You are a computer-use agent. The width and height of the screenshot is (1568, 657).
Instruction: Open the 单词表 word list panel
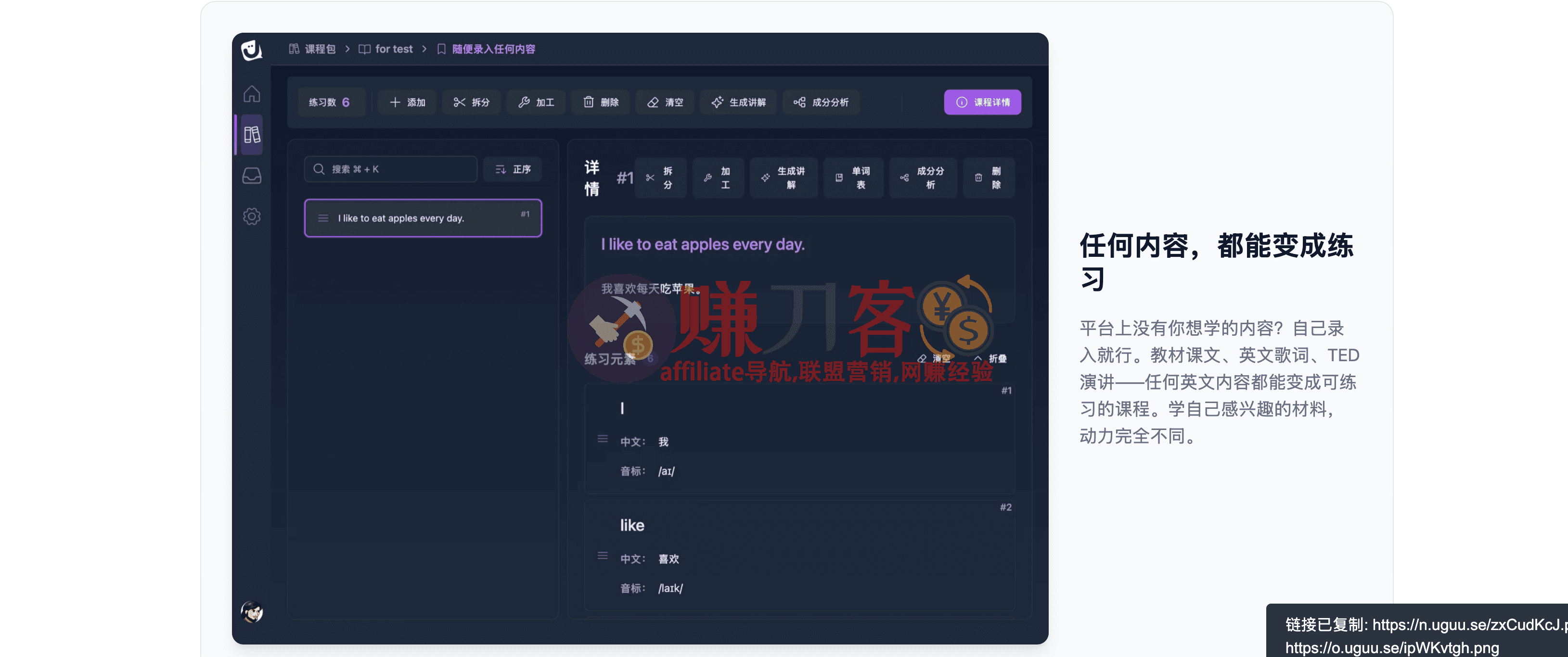(853, 177)
